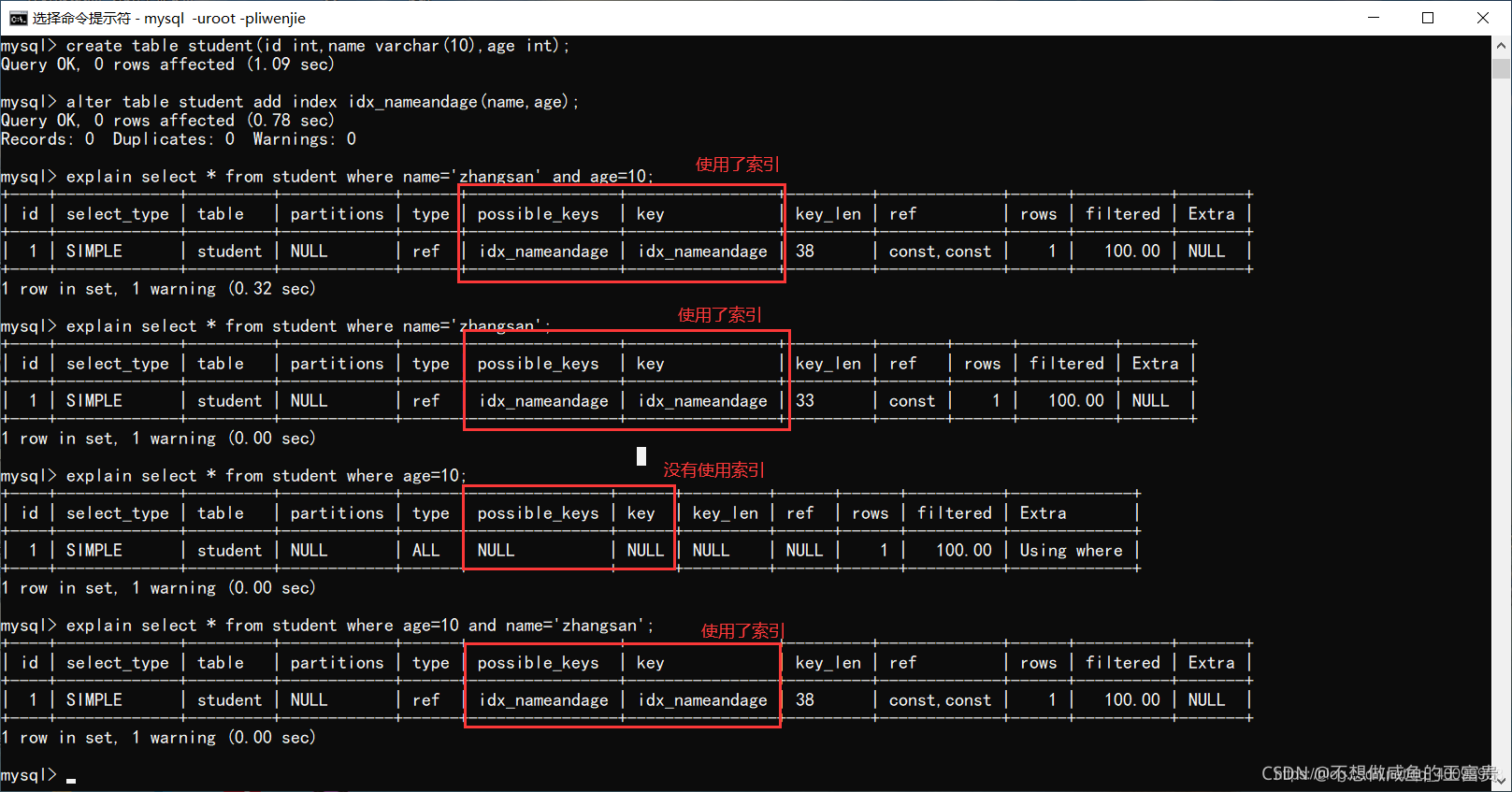Screen dimensions: 1512x792
Task: Click 'Records: 0 Duplicates: 0 Warnings: 0' line
Action: [179, 139]
